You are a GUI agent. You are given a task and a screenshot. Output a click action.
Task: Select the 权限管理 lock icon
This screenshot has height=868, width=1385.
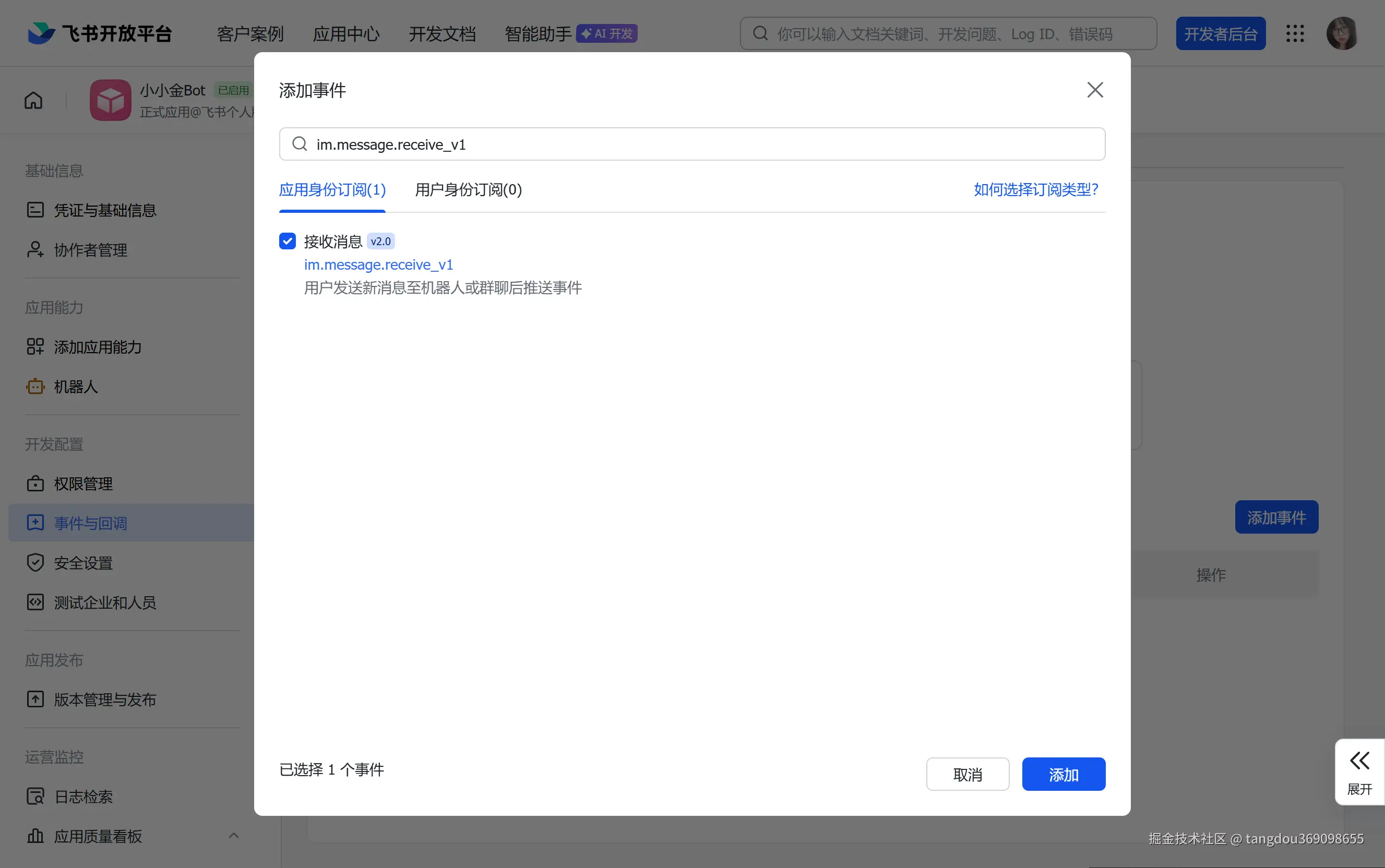point(35,484)
